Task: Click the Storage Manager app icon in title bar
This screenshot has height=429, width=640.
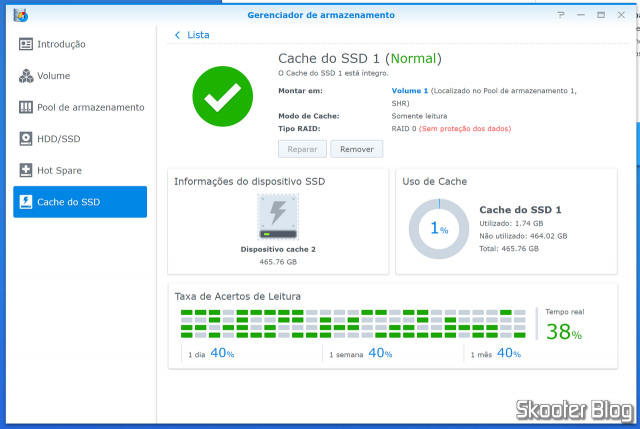Action: click(20, 16)
